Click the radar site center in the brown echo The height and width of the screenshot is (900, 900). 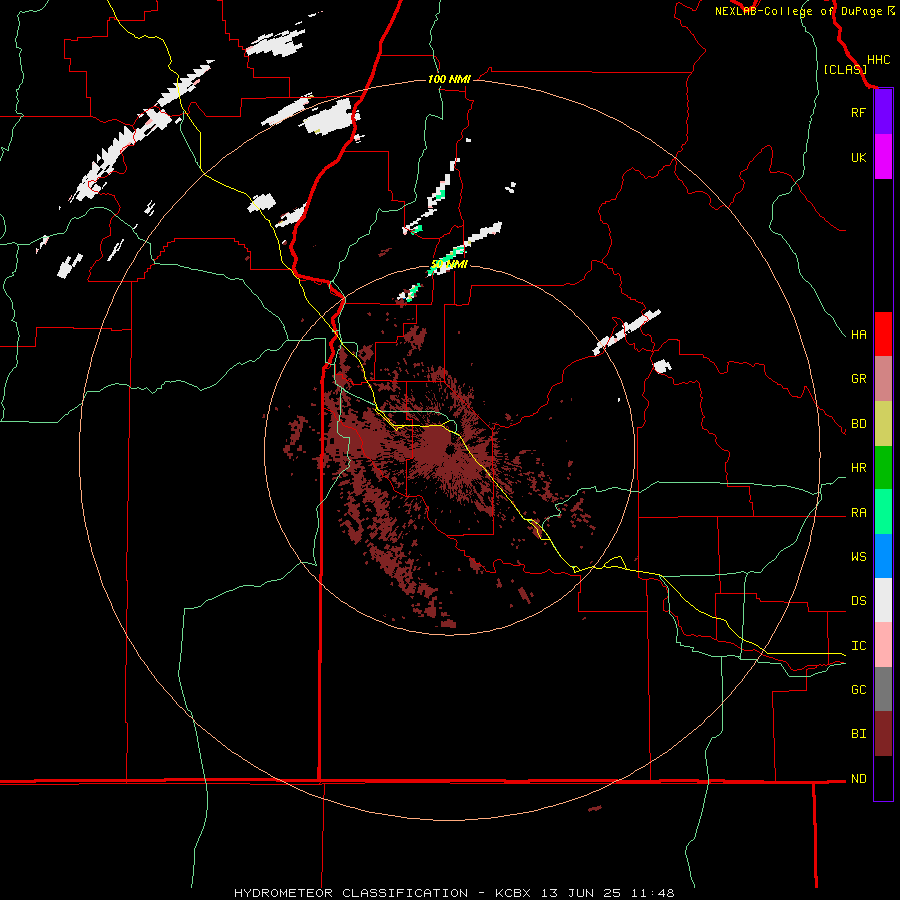point(449,449)
